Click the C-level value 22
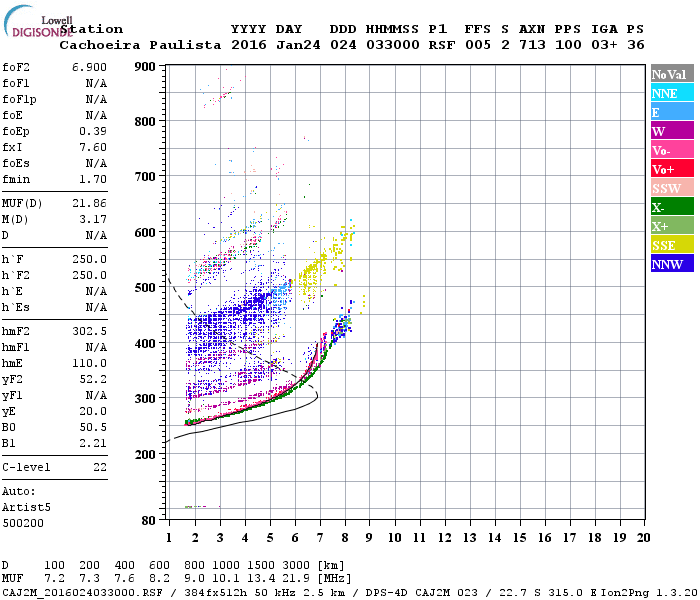 click(x=100, y=467)
